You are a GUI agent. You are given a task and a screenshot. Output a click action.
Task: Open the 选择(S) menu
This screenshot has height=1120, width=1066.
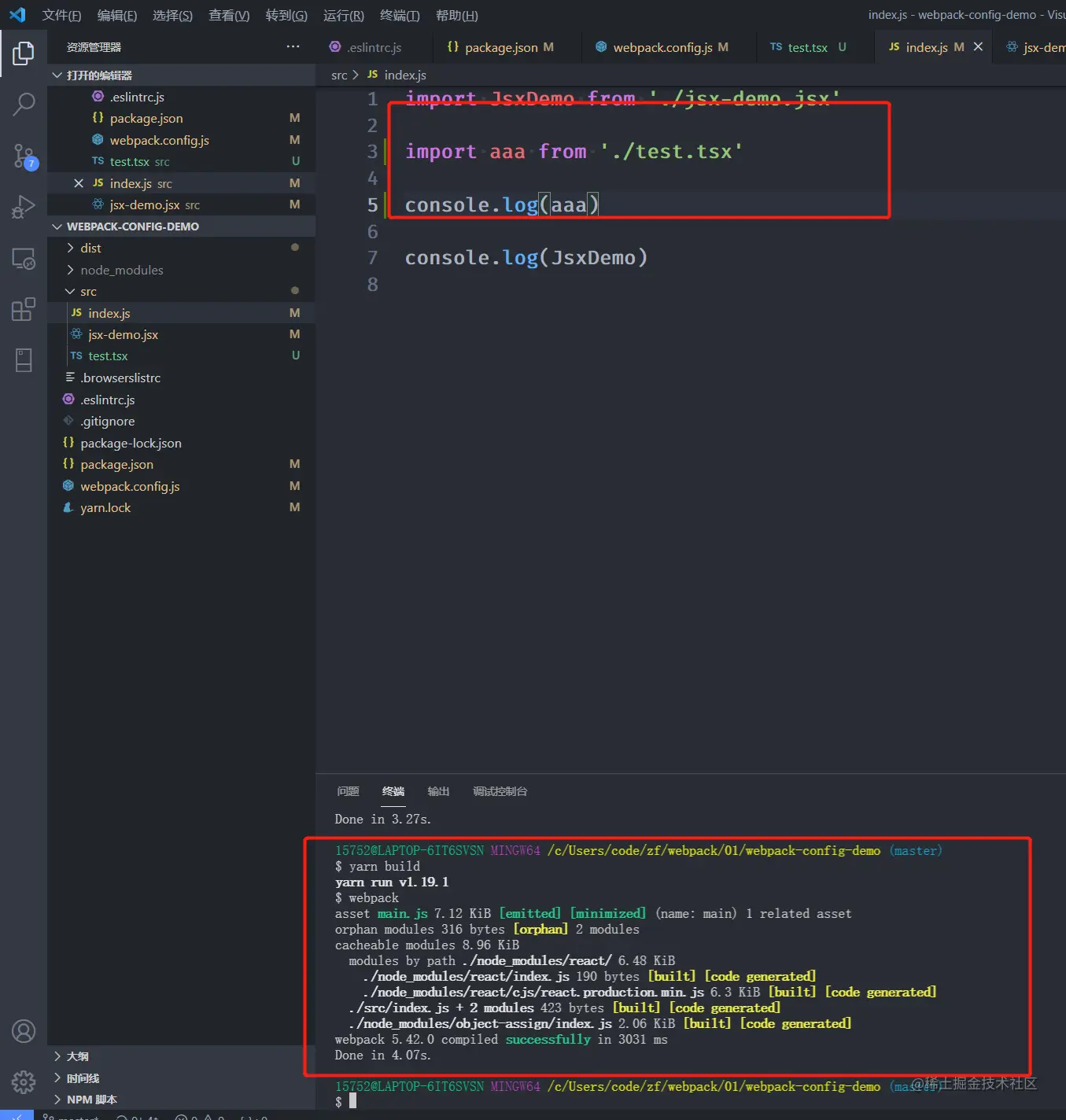[x=173, y=15]
